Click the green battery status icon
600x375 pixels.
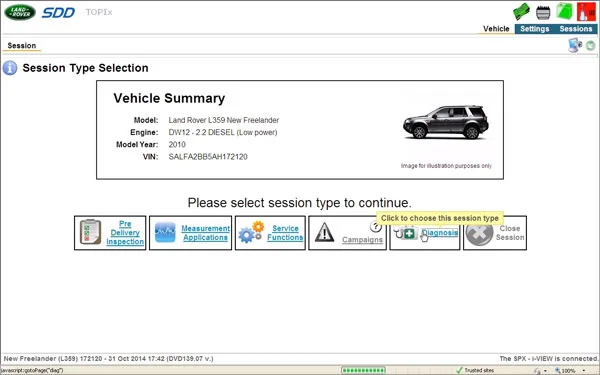(x=564, y=11)
